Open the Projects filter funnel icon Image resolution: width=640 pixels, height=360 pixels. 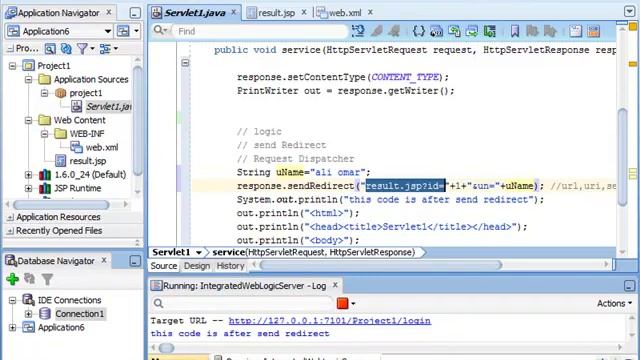coord(82,49)
